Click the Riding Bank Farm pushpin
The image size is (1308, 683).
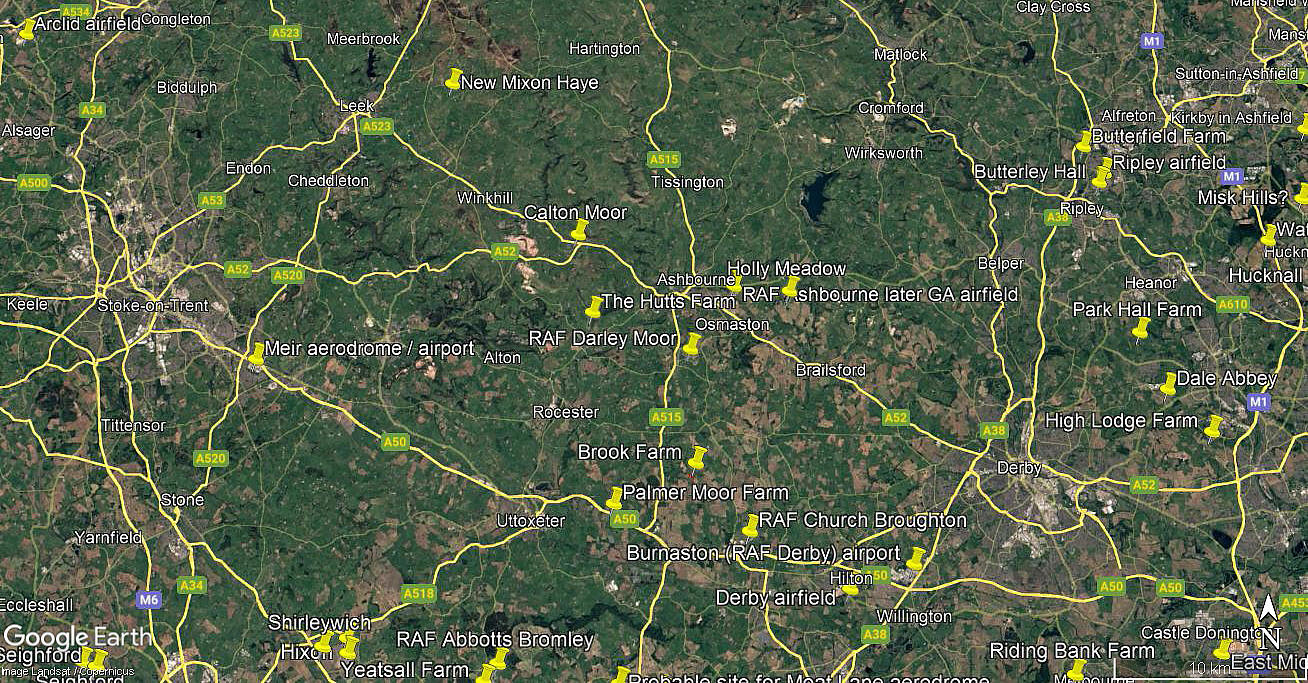coord(1077,669)
